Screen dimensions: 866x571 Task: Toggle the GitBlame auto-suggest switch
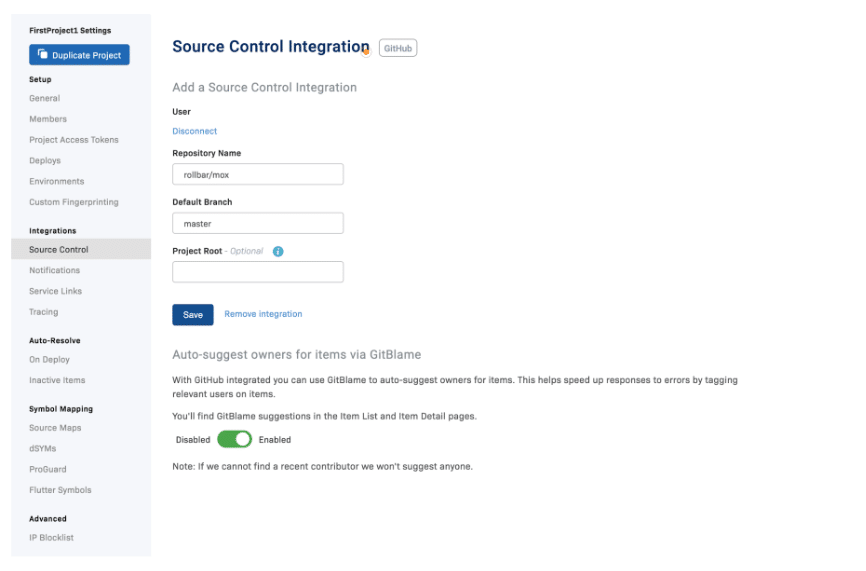(234, 439)
